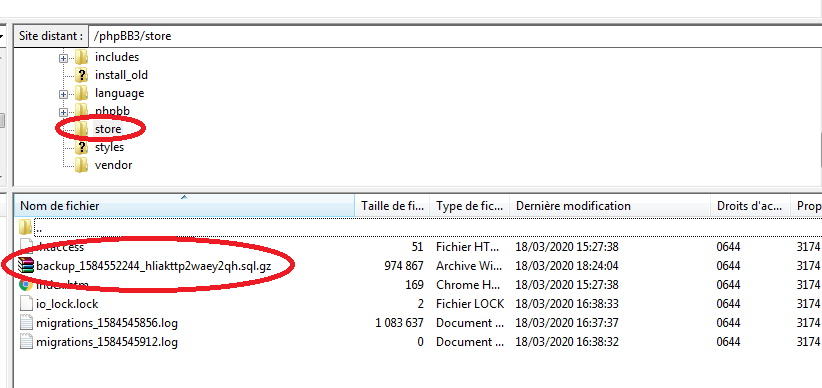This screenshot has height=388, width=822.
Task: Click the language folder icon
Action: (x=81, y=93)
